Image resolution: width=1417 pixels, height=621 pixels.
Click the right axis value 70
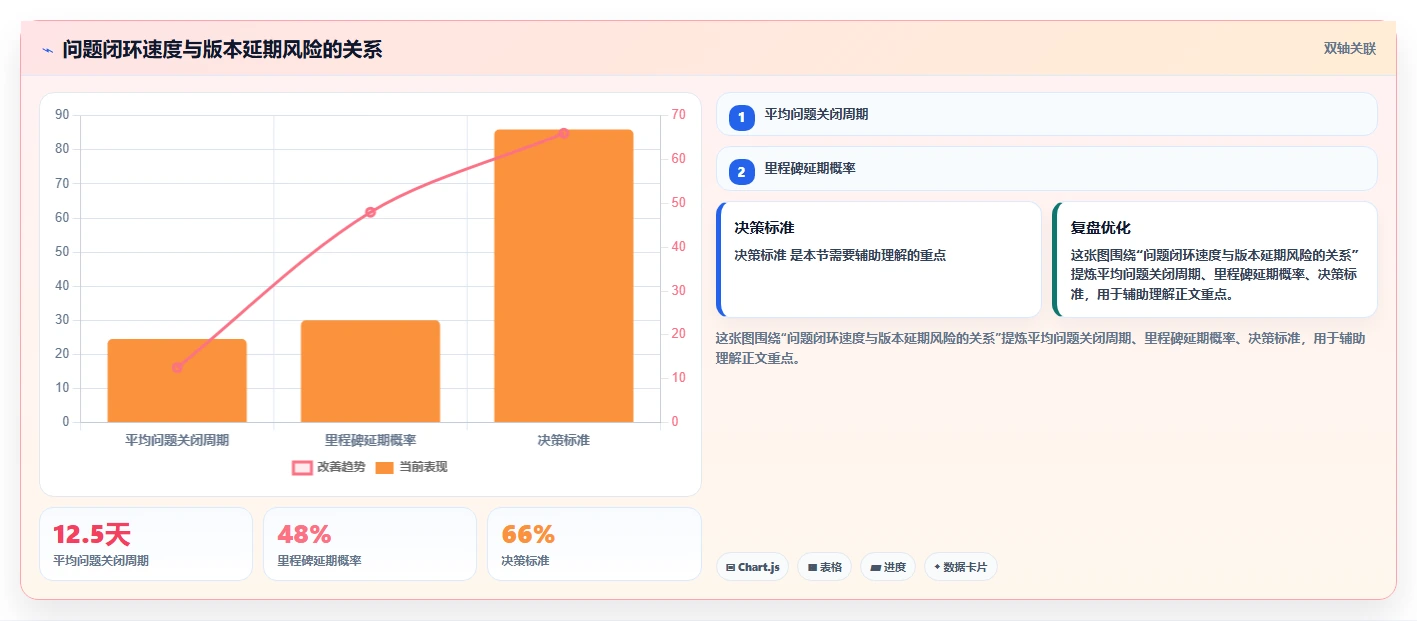679,115
